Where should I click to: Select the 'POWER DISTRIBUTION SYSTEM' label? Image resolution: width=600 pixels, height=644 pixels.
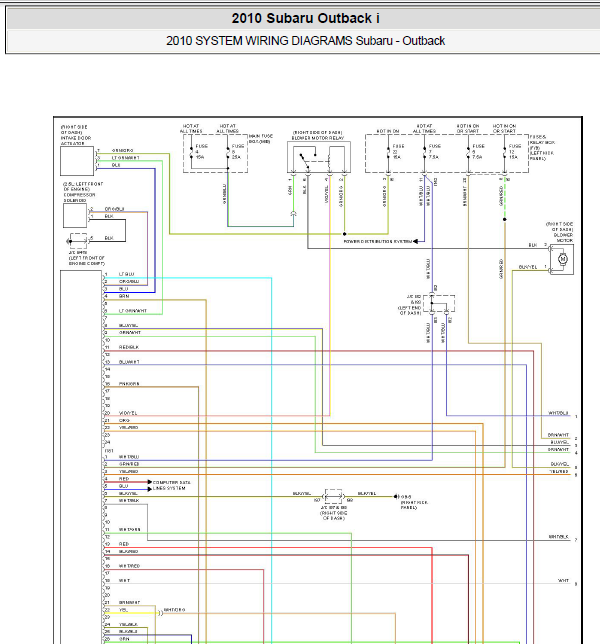click(x=377, y=242)
